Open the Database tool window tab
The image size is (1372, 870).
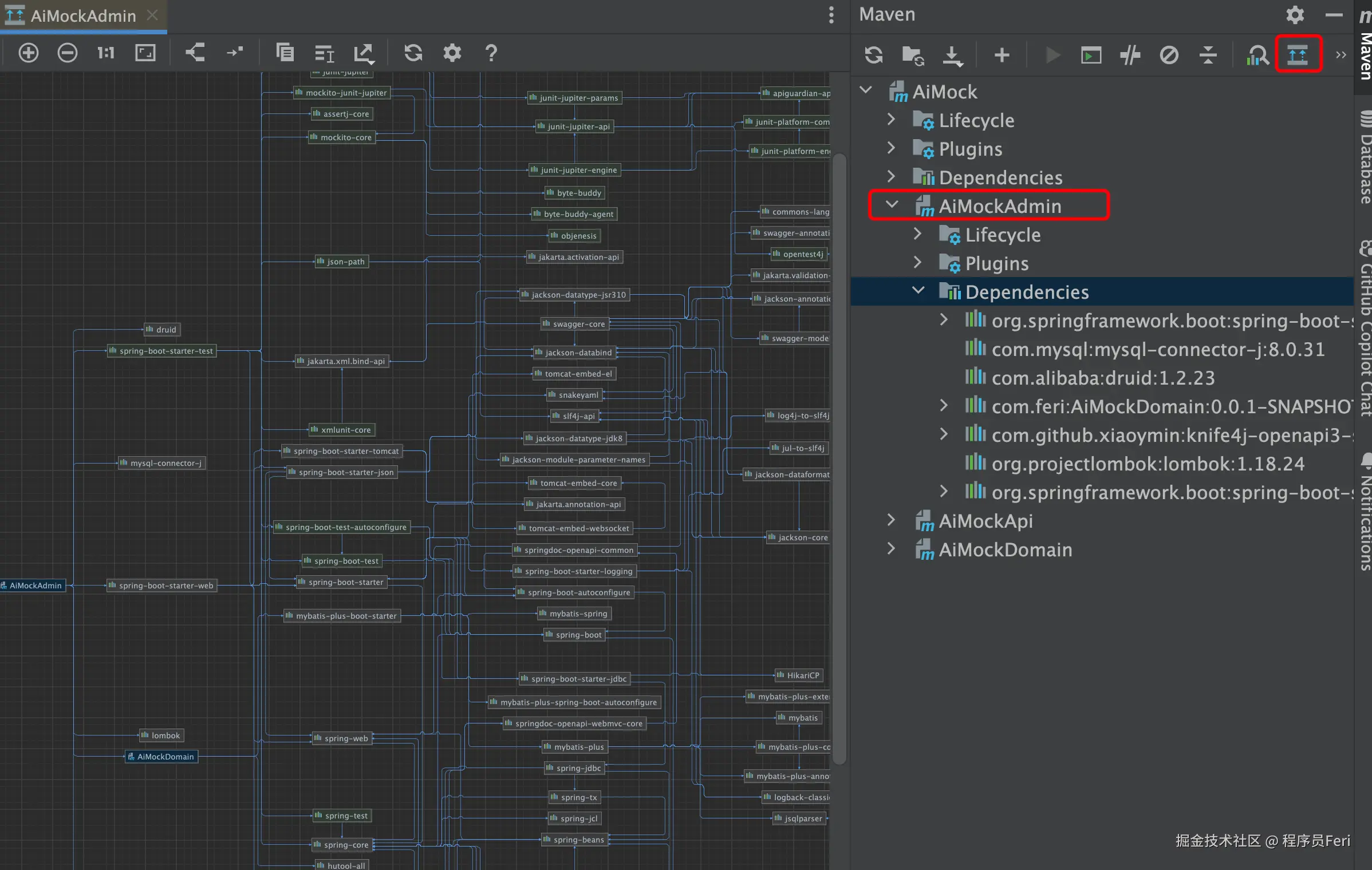[1365, 157]
